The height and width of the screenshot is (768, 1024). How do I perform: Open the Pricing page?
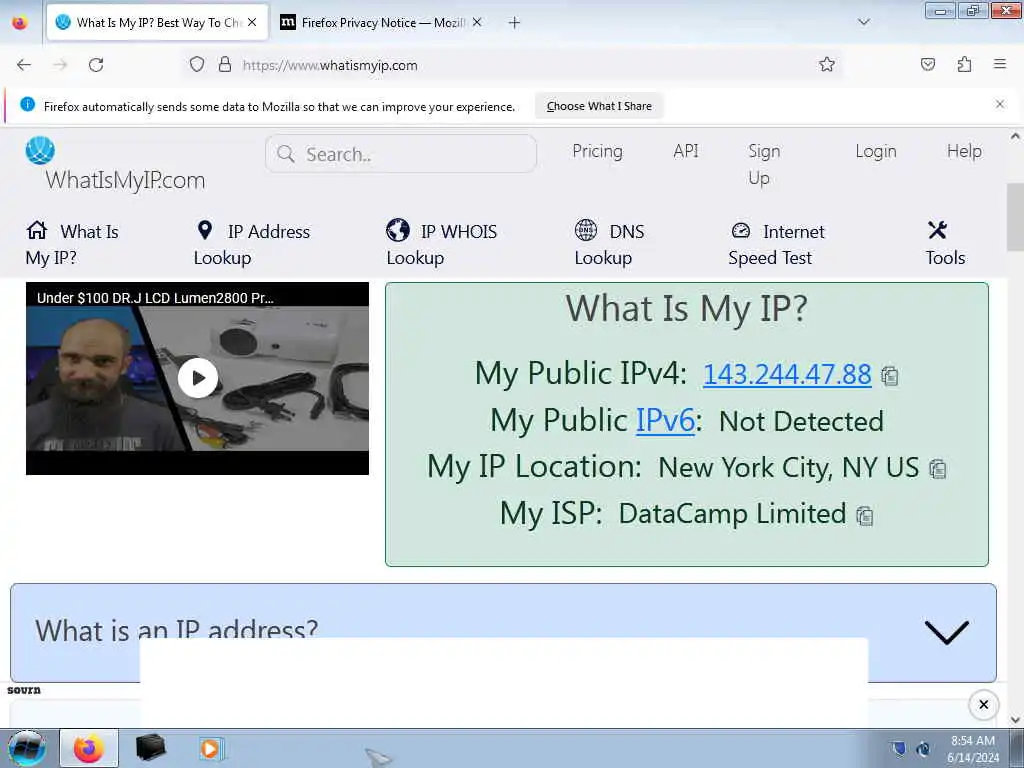pyautogui.click(x=598, y=151)
